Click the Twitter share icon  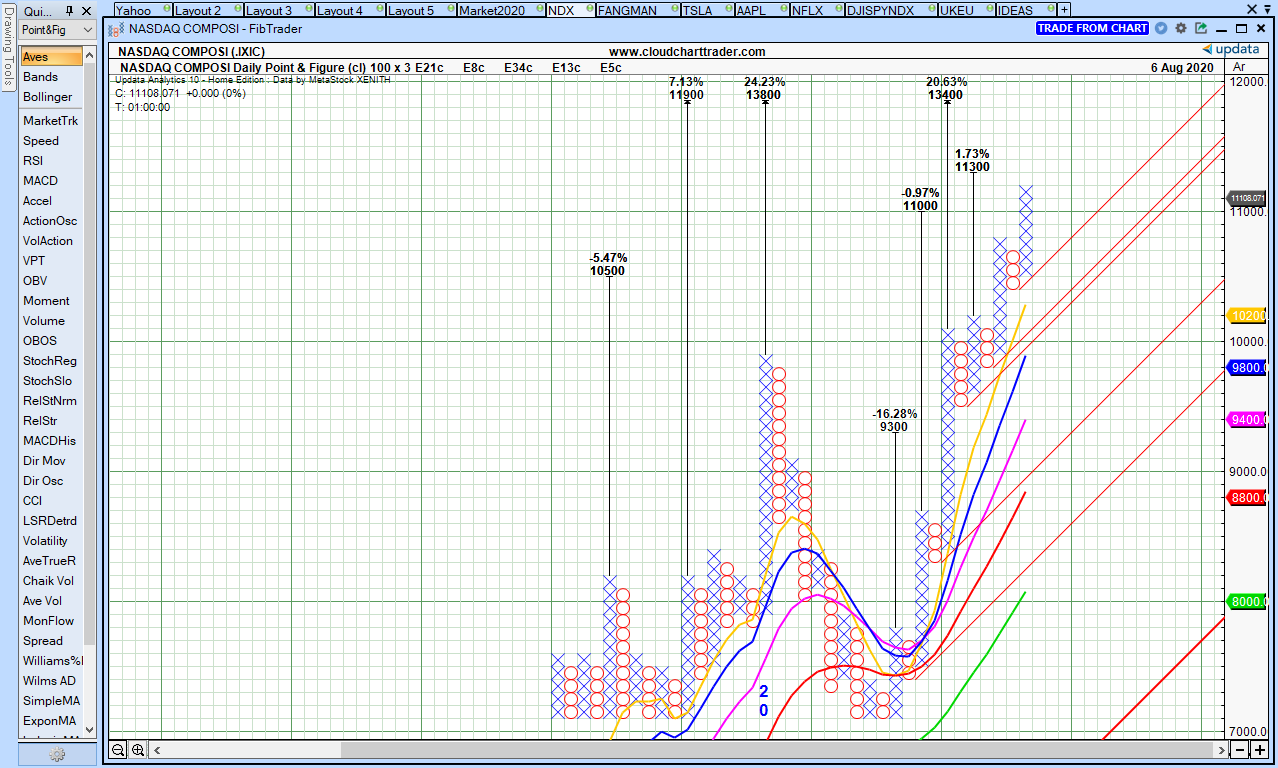1161,28
